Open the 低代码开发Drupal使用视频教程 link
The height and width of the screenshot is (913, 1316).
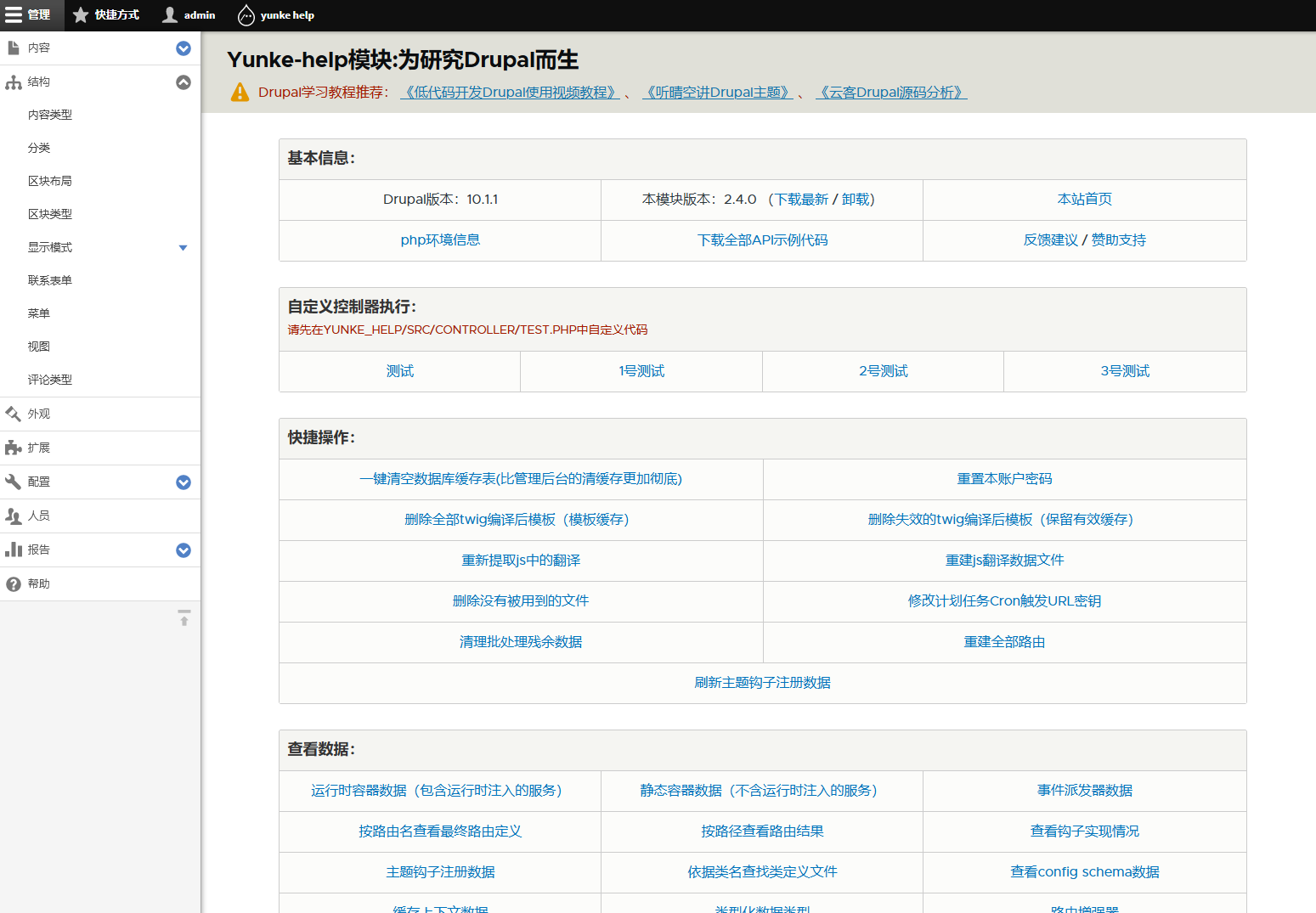click(510, 93)
